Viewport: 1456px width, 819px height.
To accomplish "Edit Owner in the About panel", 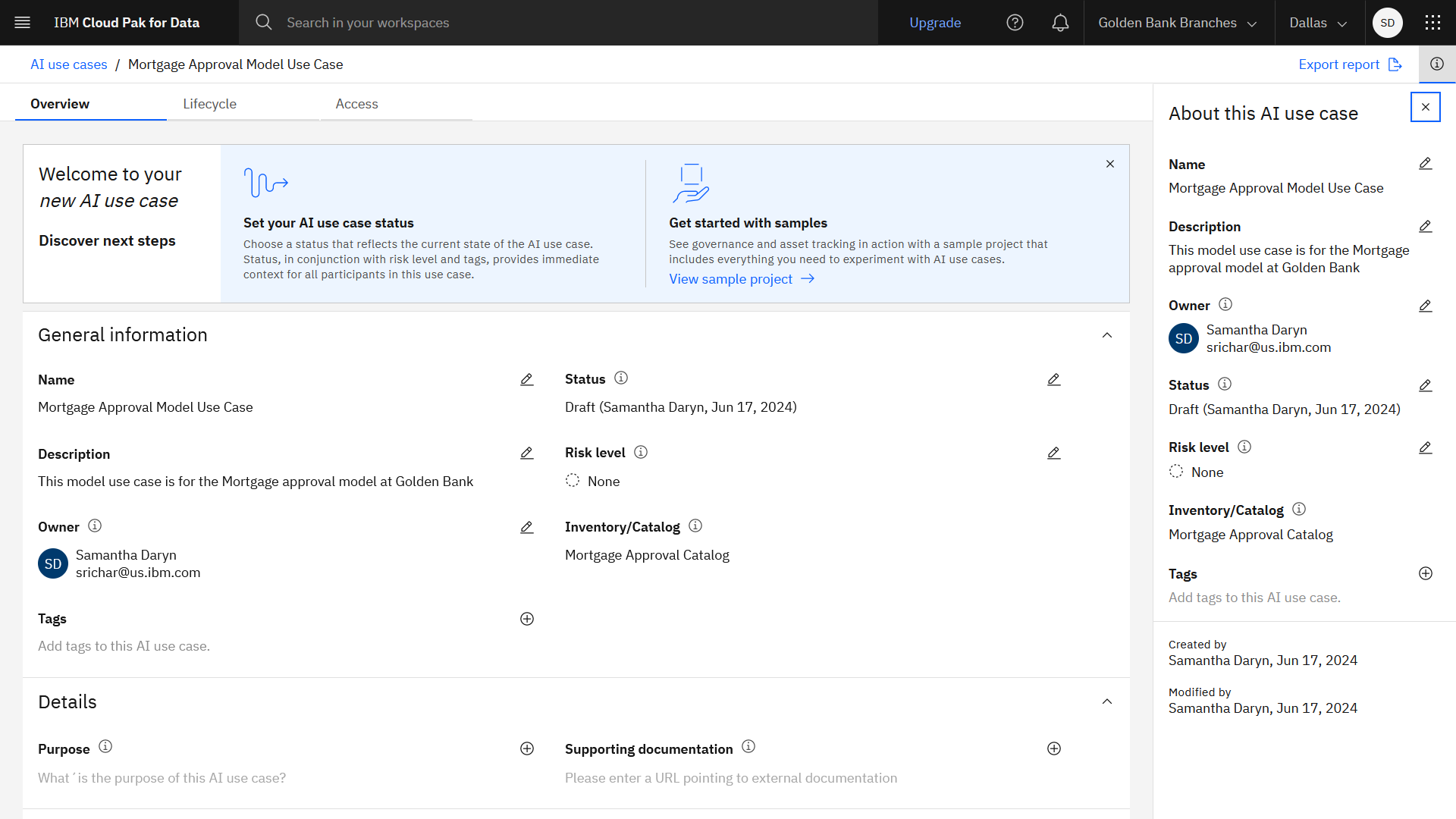I will 1426,306.
